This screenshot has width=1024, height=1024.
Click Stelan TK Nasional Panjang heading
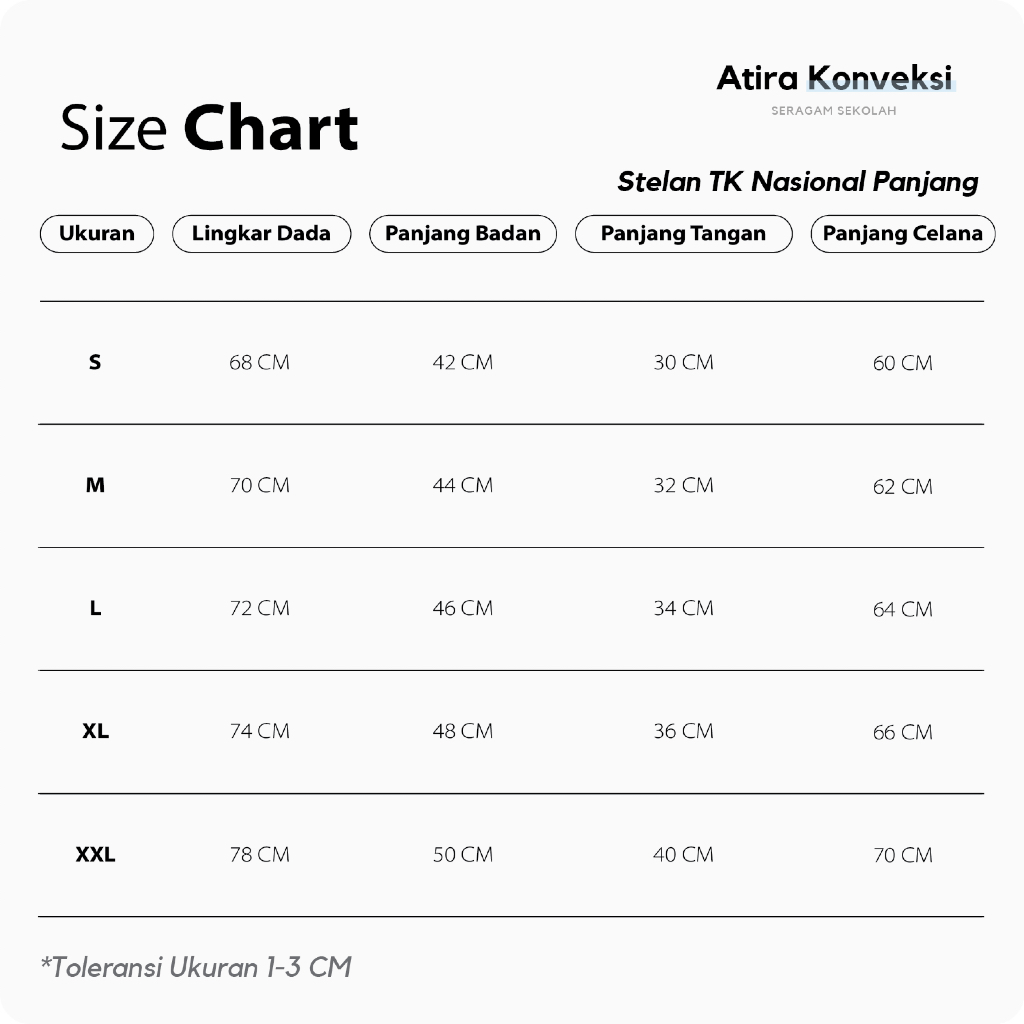click(x=797, y=182)
